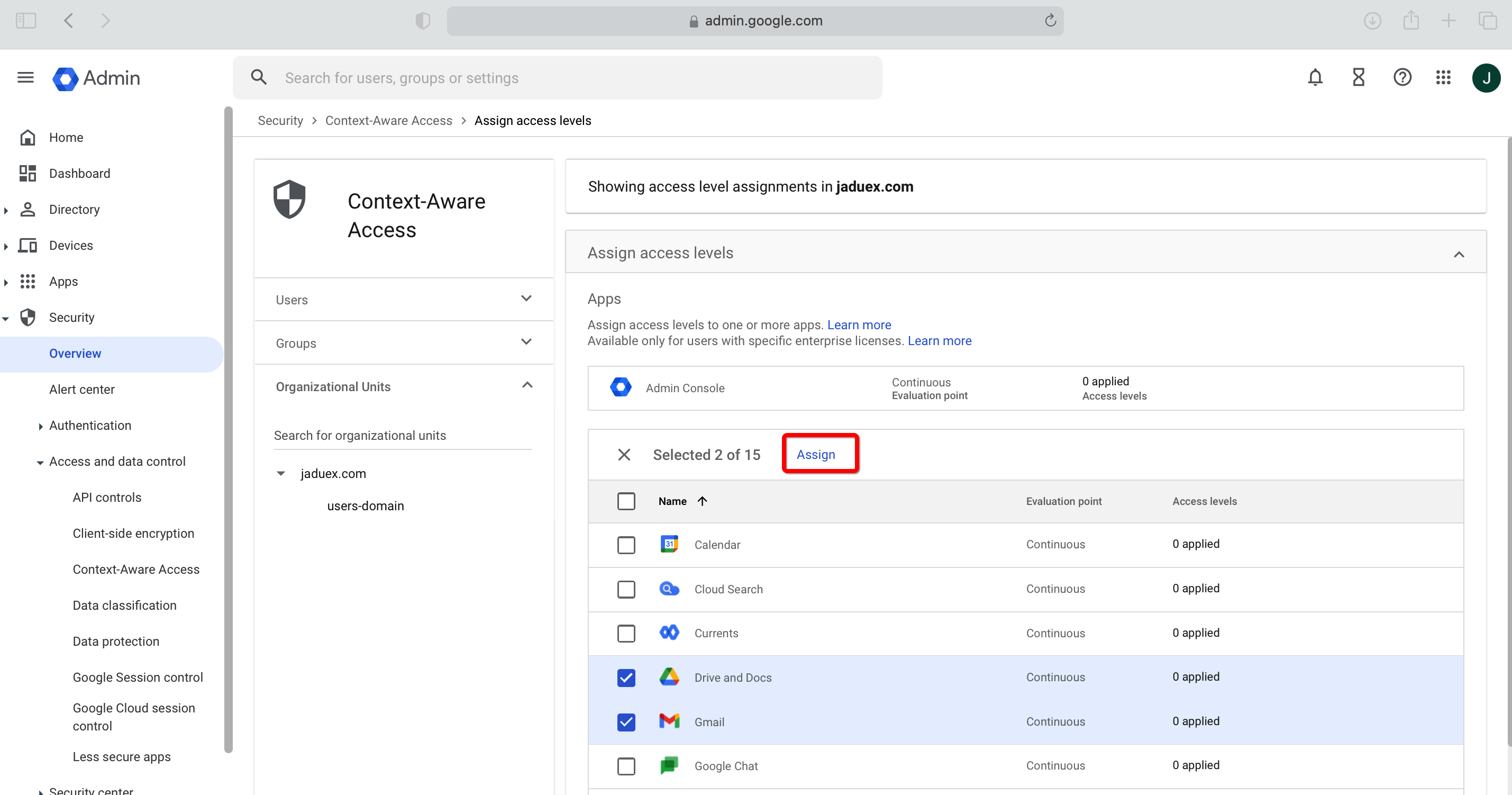
Task: Click Learn more about enterprise licenses
Action: 939,340
